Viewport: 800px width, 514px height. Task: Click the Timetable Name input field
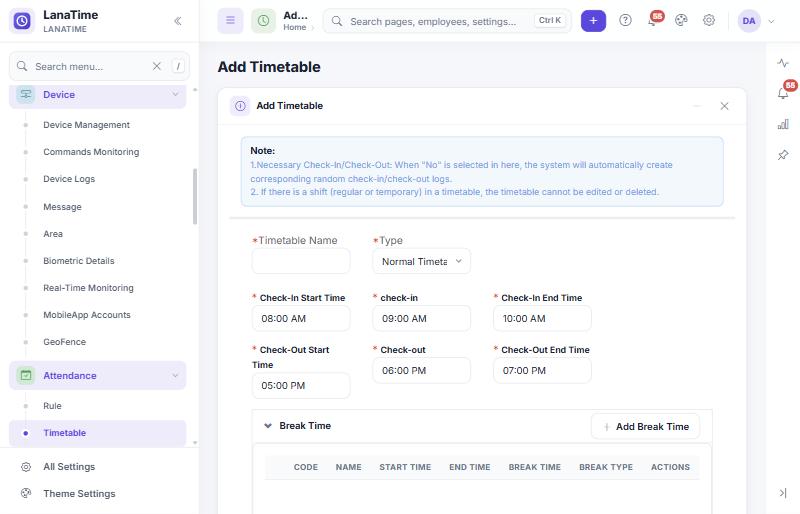point(301,261)
